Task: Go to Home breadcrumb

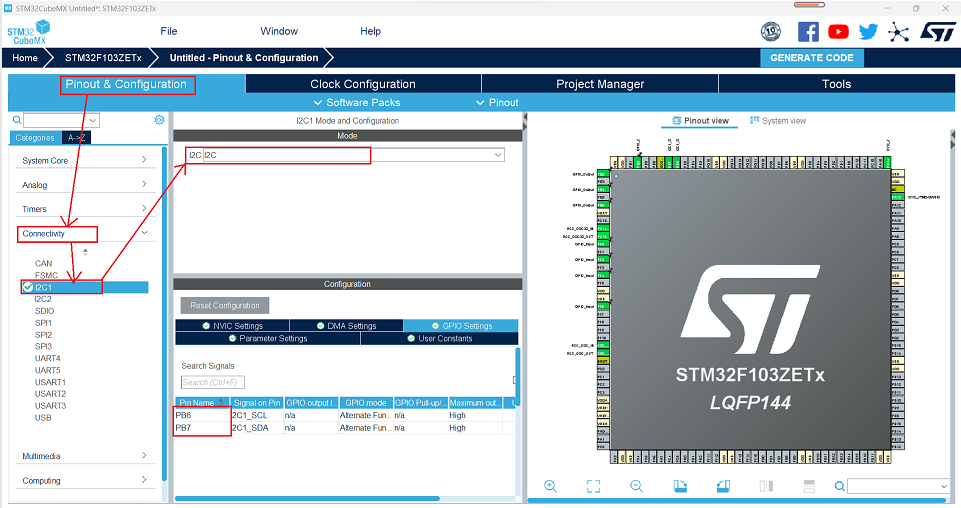Action: 25,58
